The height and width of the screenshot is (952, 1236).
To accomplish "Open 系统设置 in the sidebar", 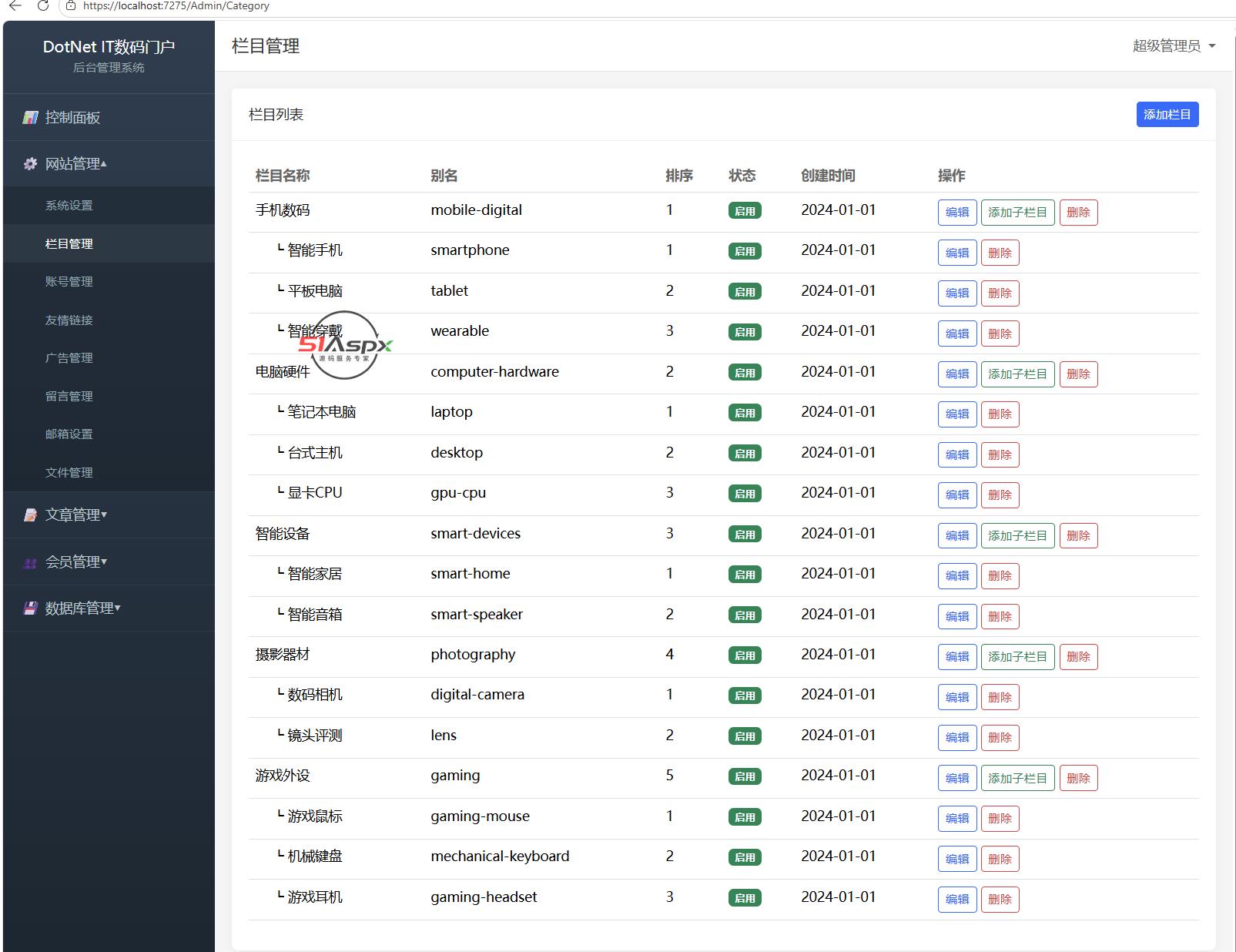I will 69,206.
